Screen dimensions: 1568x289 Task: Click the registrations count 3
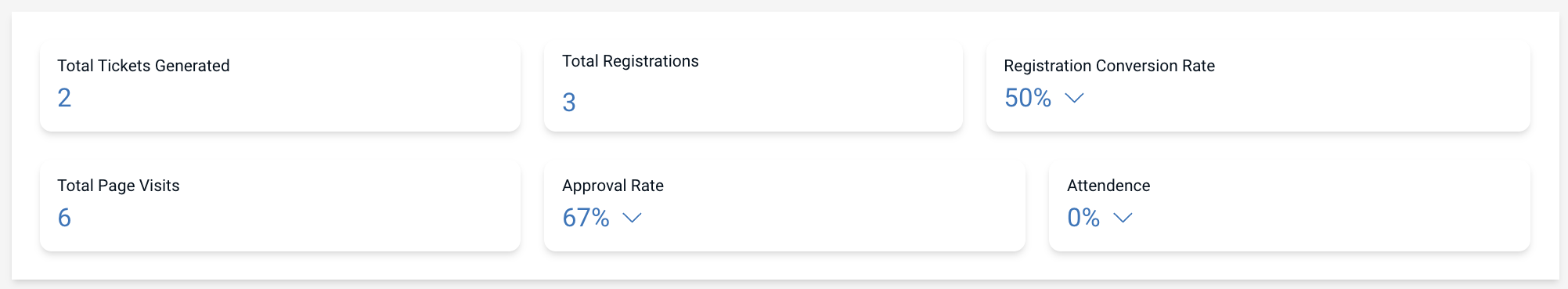(x=569, y=103)
